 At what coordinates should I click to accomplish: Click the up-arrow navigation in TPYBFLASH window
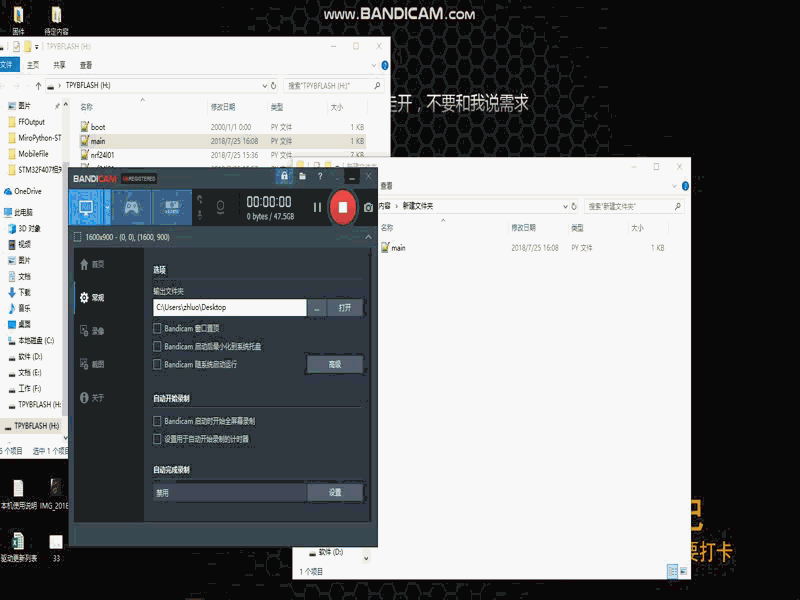tap(38, 86)
